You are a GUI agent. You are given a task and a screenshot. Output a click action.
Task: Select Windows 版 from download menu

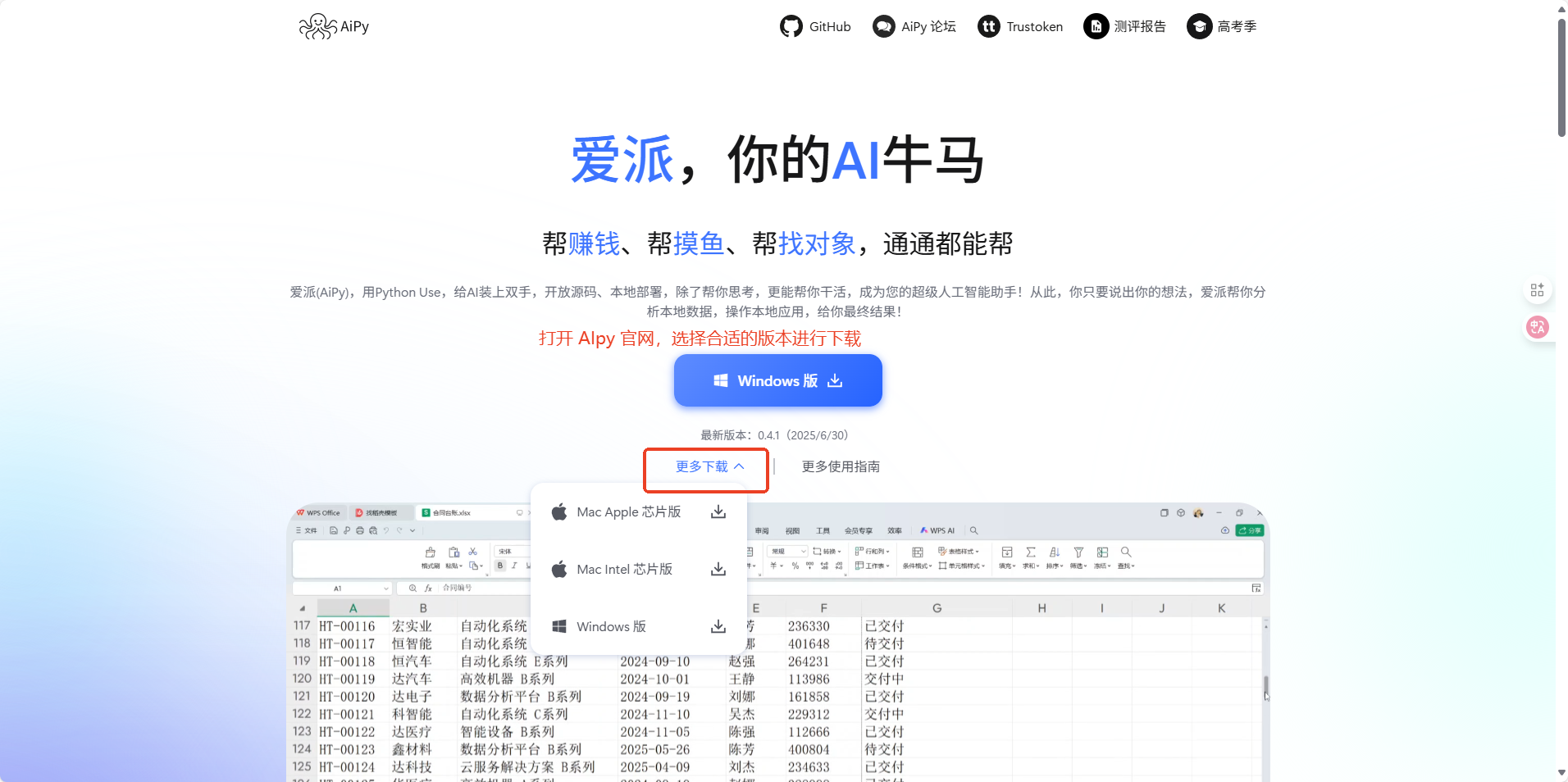612,626
